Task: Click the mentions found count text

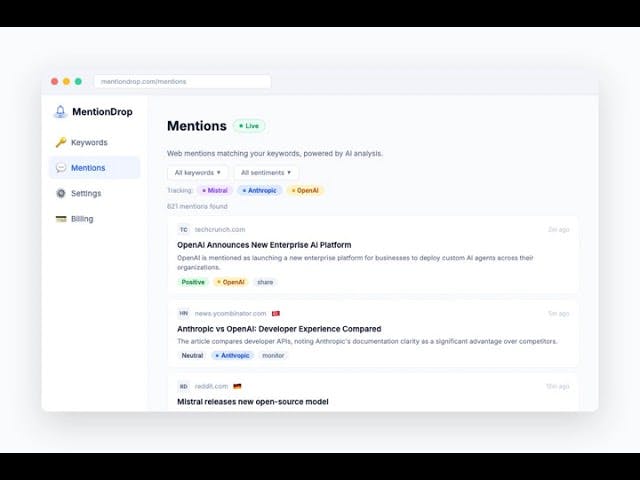Action: pos(197,207)
